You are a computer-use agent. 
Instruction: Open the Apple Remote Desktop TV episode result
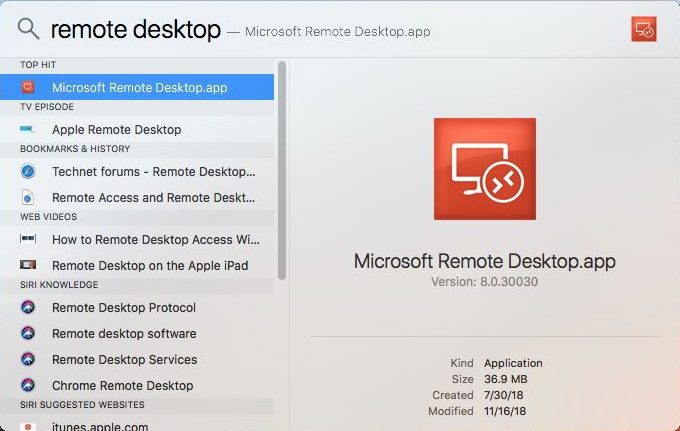[137, 129]
